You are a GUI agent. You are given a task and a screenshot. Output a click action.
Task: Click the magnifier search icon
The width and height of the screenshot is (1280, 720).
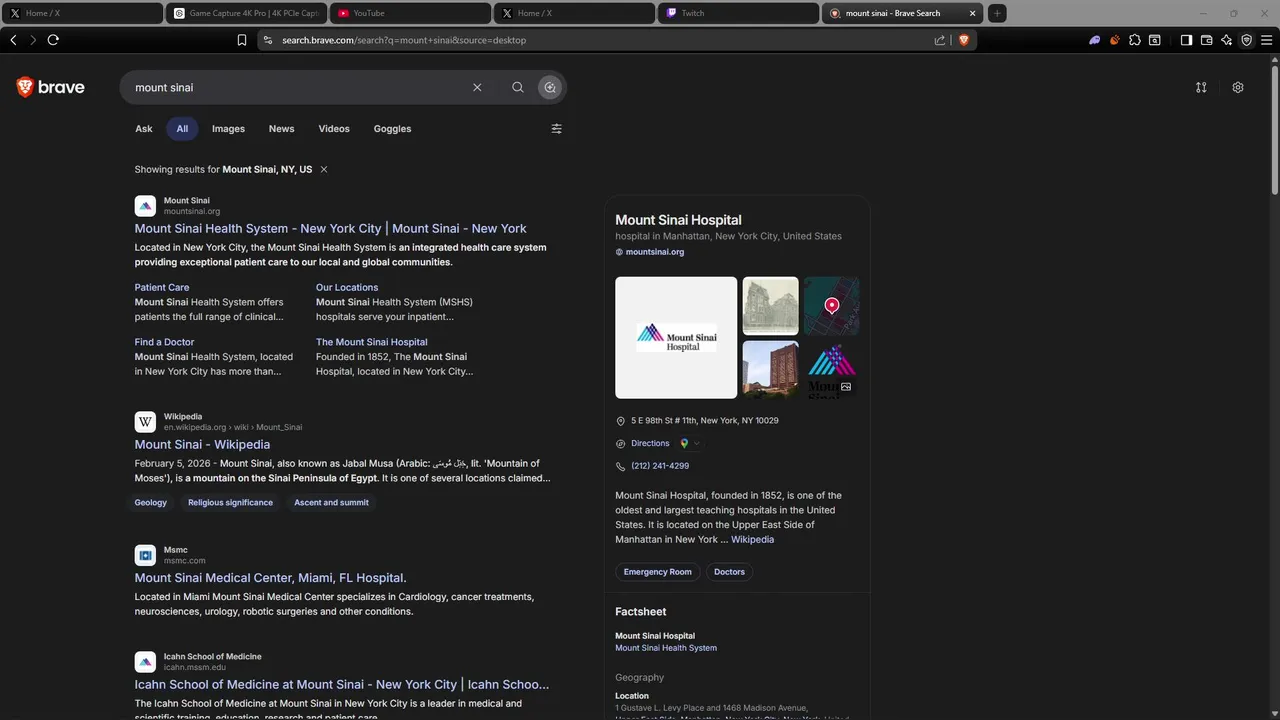click(518, 87)
